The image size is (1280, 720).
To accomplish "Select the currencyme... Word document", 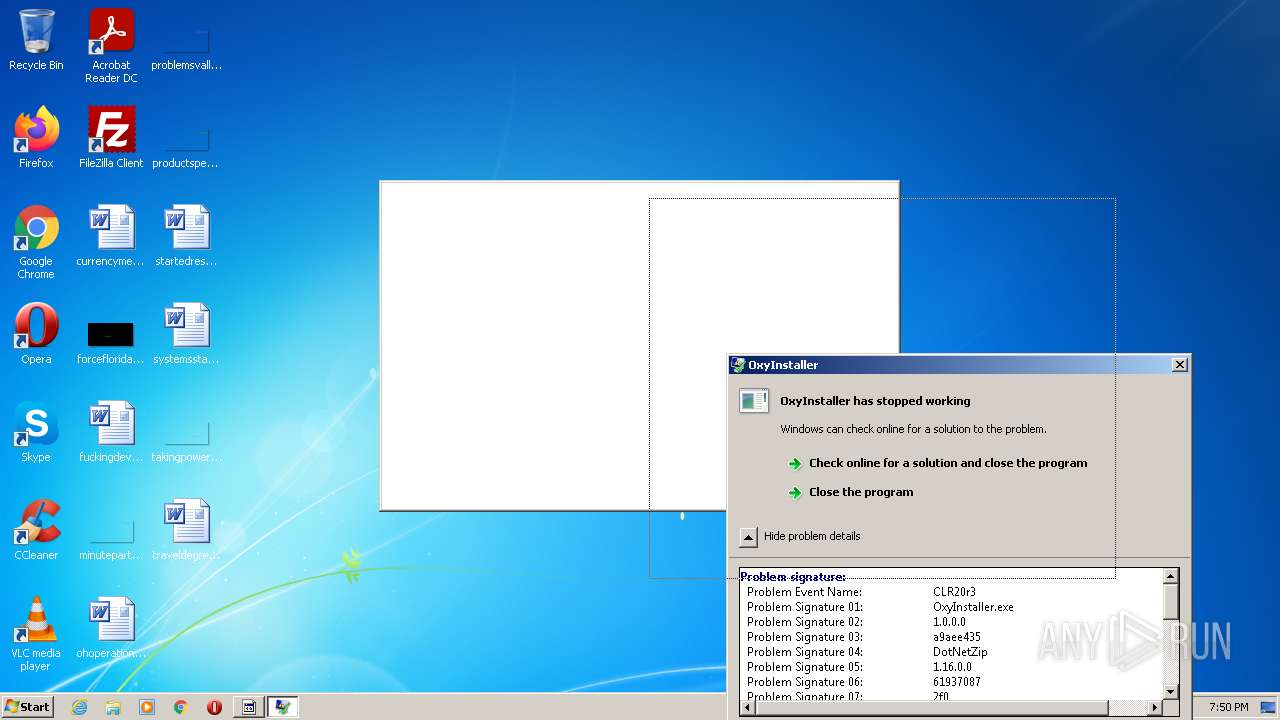I will (x=111, y=236).
